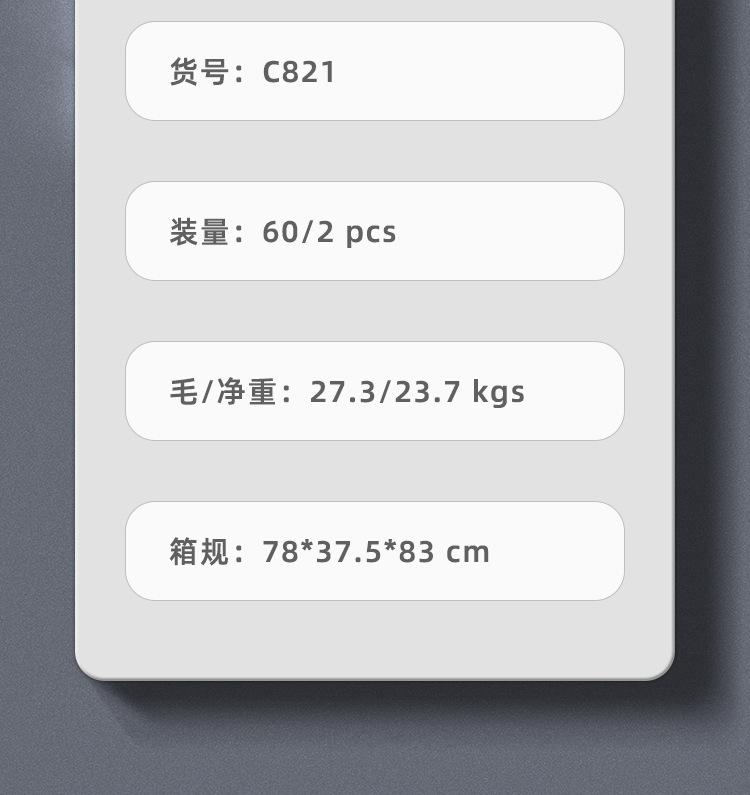Select the 60/2 packing quantity value

coord(298,232)
